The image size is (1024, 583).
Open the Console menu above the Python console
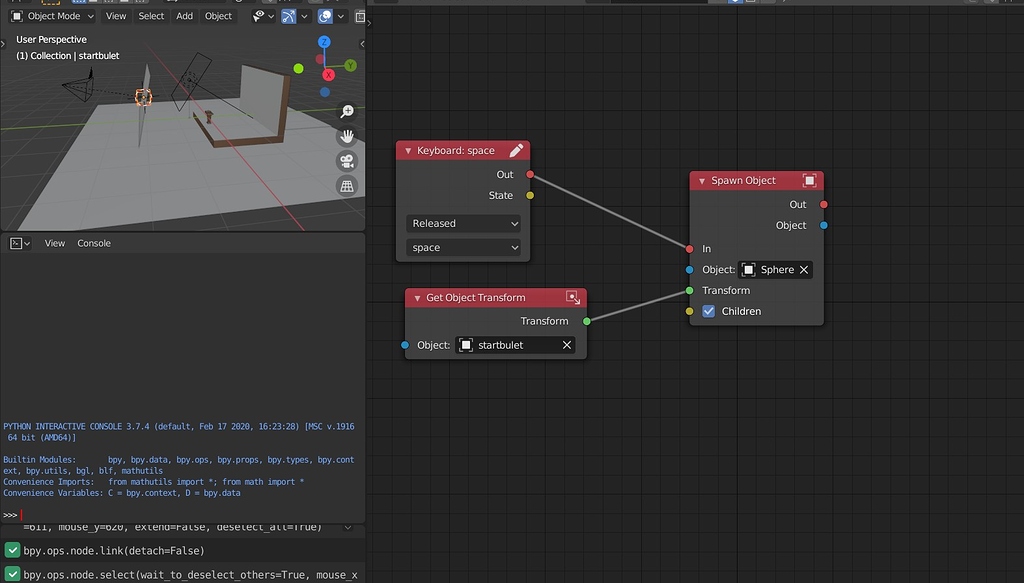coord(93,242)
